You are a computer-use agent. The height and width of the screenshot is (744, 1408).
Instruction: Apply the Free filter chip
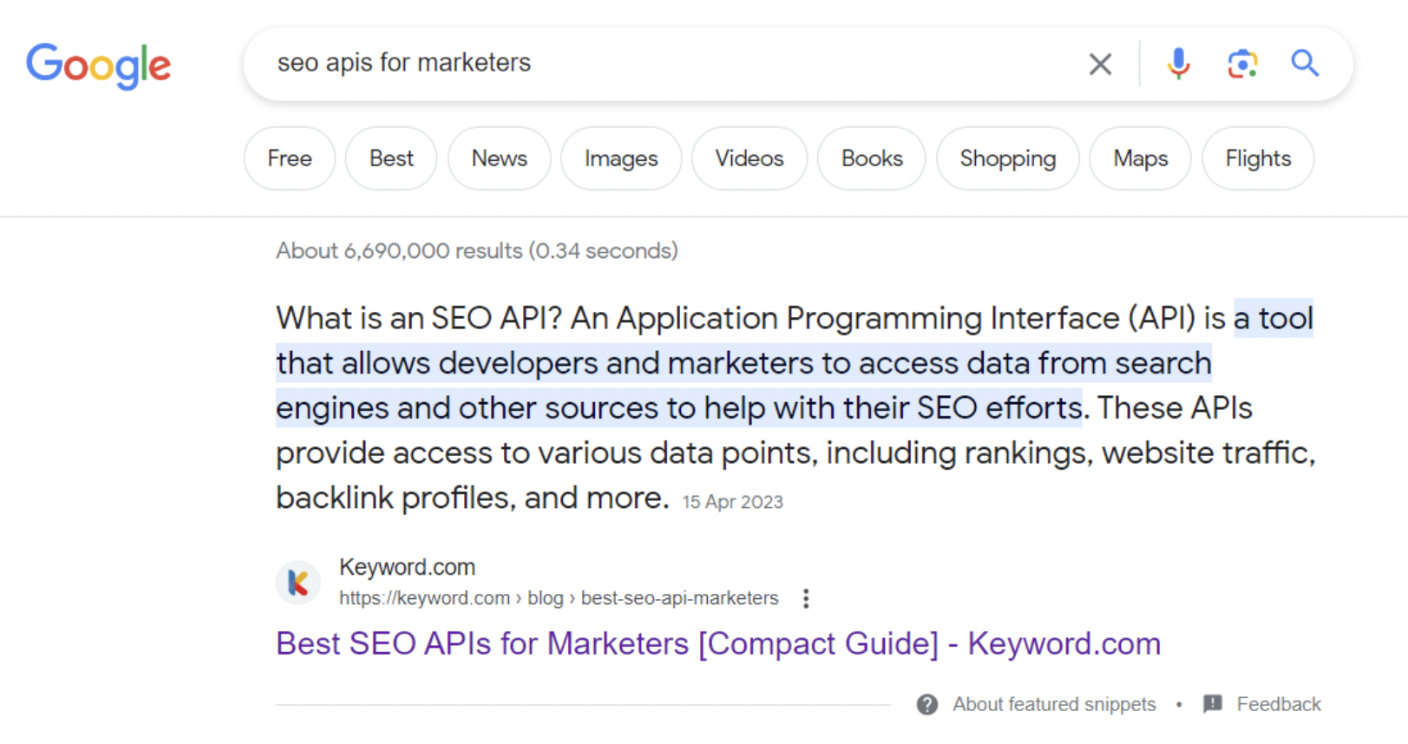(x=289, y=158)
